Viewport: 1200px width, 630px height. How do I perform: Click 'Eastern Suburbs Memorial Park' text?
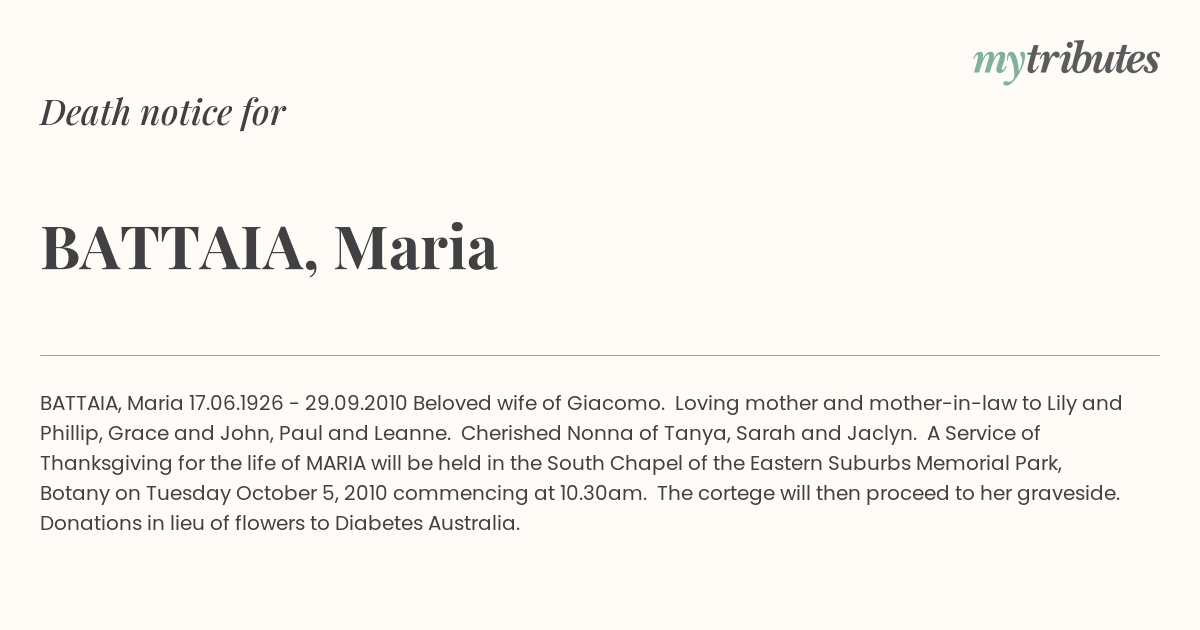[x=938, y=463]
